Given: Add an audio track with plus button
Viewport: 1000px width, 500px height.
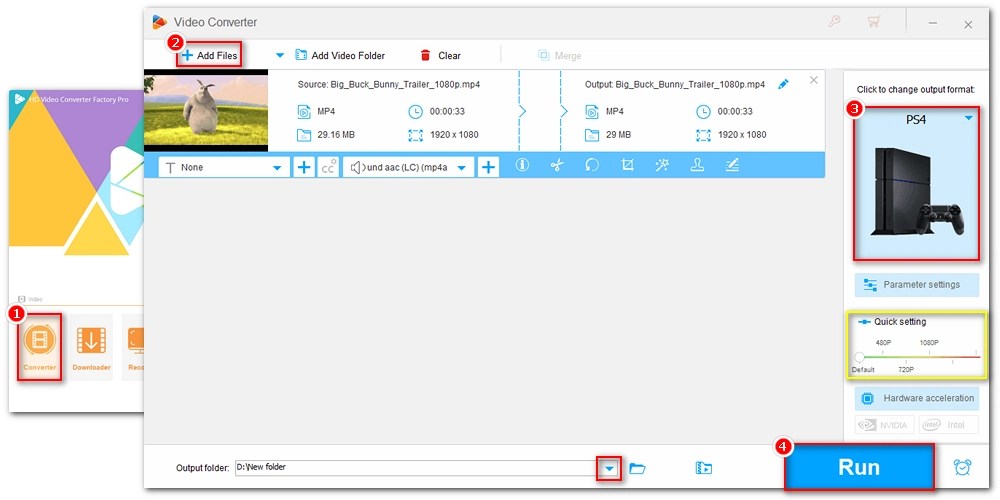Looking at the screenshot, I should (489, 167).
